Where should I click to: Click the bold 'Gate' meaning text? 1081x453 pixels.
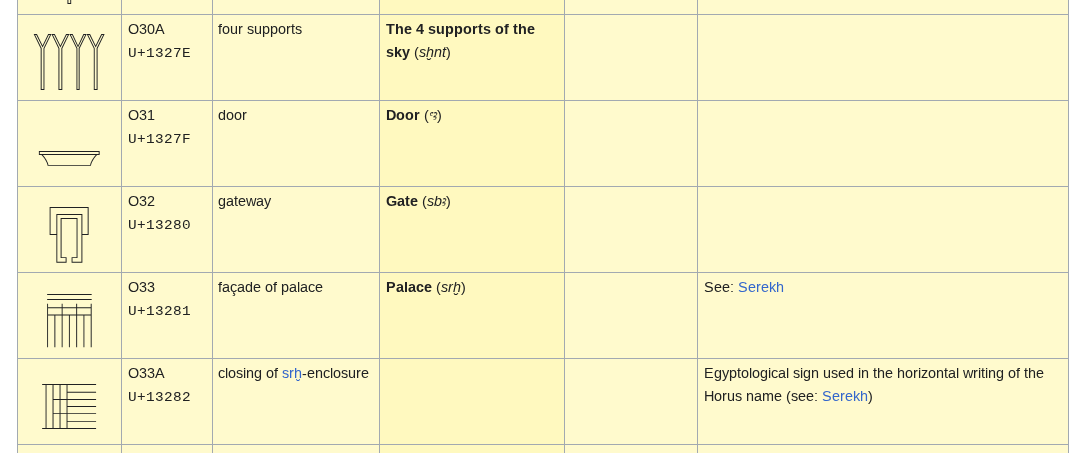pos(401,201)
